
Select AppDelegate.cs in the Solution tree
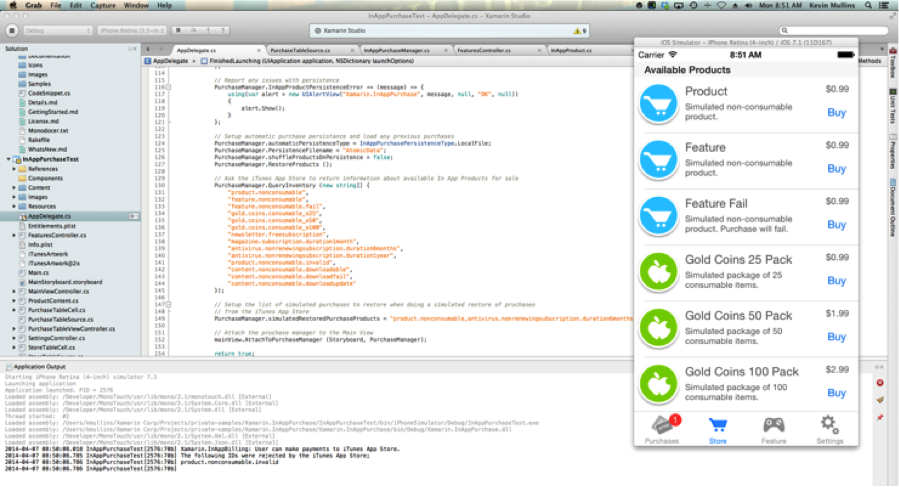tap(49, 216)
